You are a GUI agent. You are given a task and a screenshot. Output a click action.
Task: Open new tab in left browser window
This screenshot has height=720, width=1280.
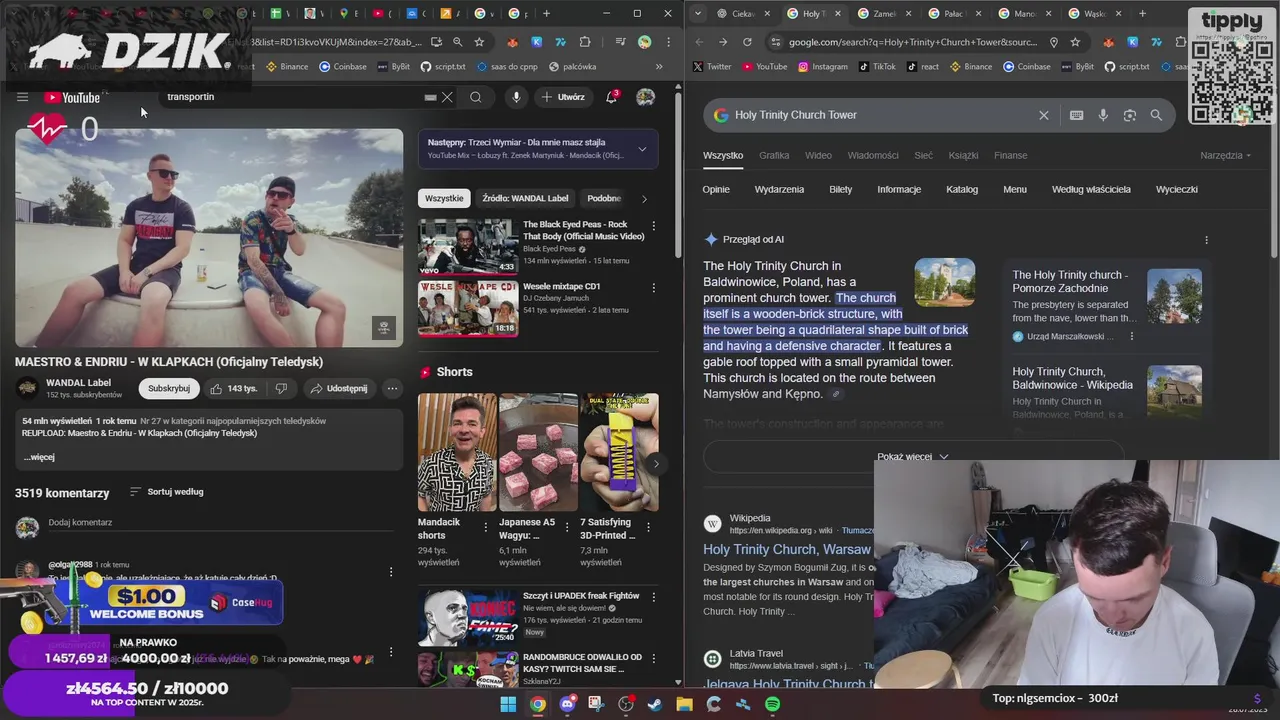[x=546, y=13]
